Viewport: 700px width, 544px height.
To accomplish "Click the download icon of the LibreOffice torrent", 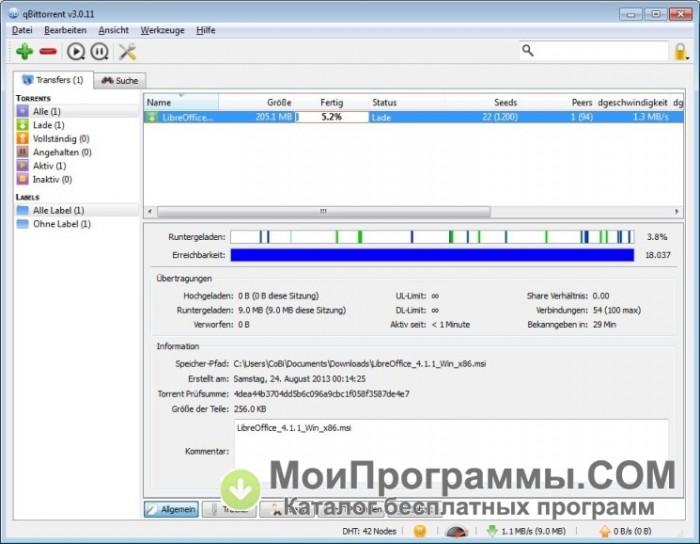I will (152, 117).
